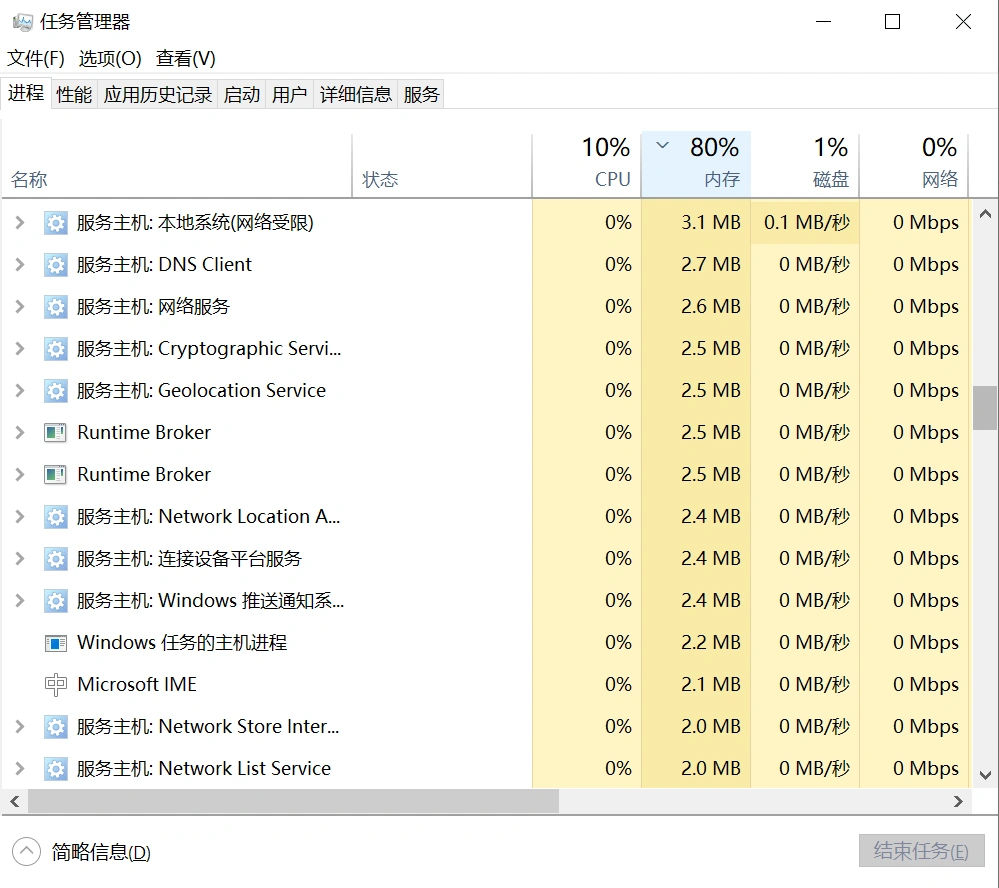Click the gear icon beside 服务主机: DNS Client

56,265
